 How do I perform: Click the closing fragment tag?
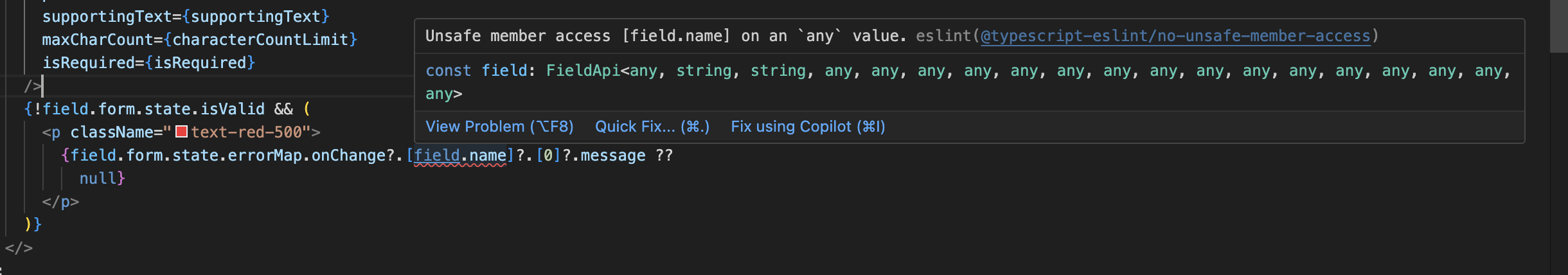(19, 247)
